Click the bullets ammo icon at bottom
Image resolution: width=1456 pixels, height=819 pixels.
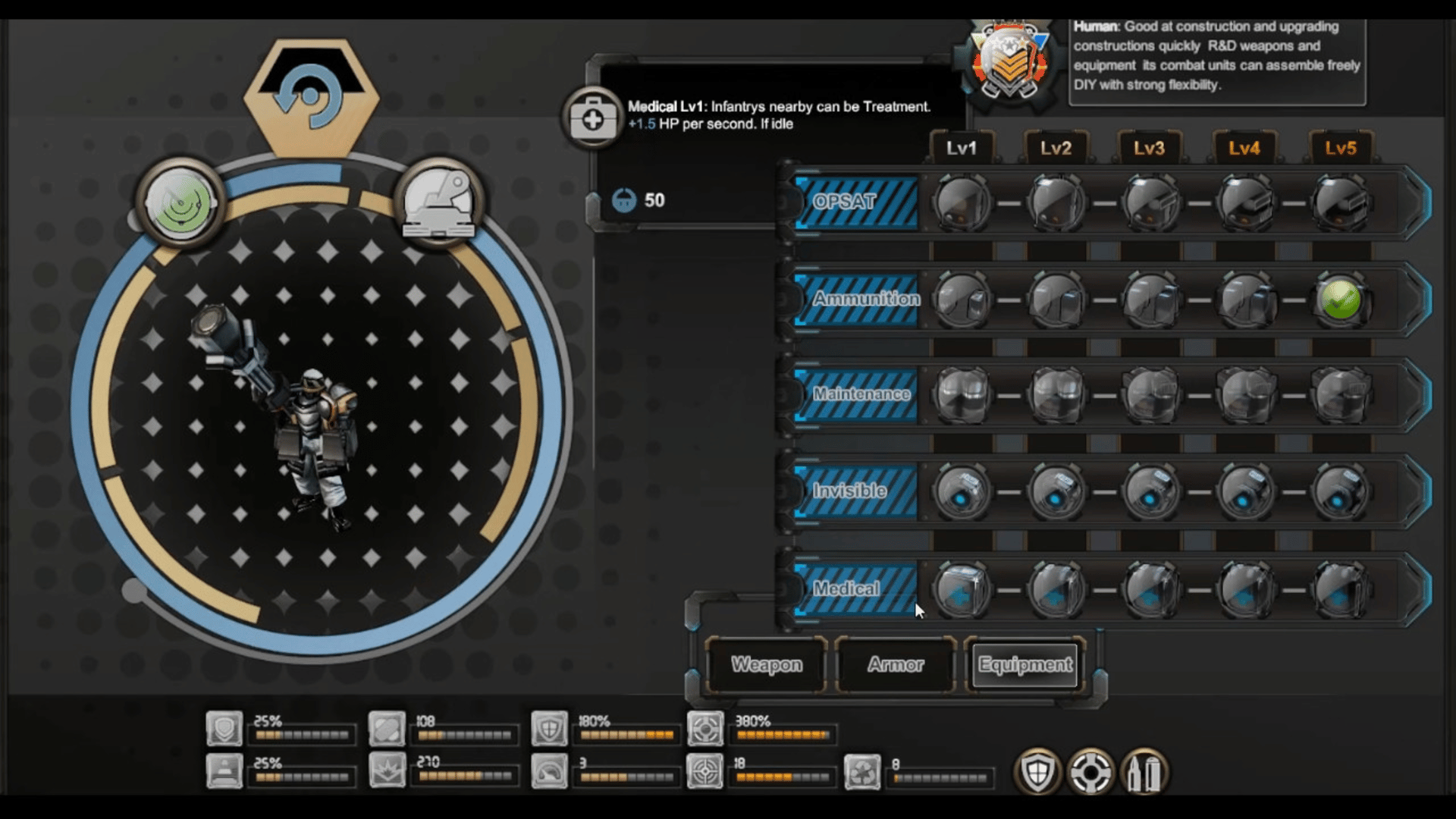coord(1144,773)
